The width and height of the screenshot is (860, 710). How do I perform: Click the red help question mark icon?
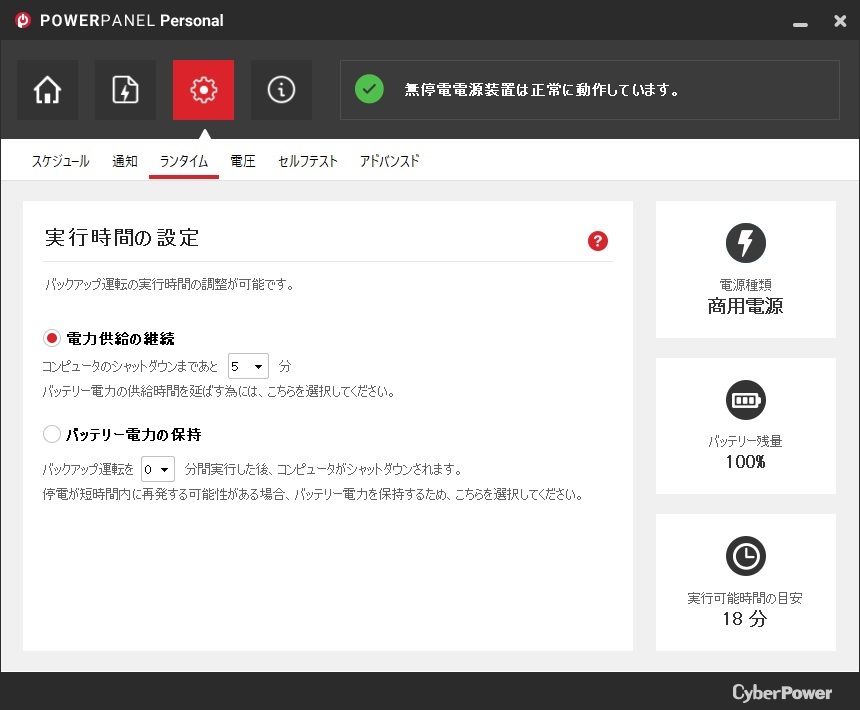[x=598, y=240]
